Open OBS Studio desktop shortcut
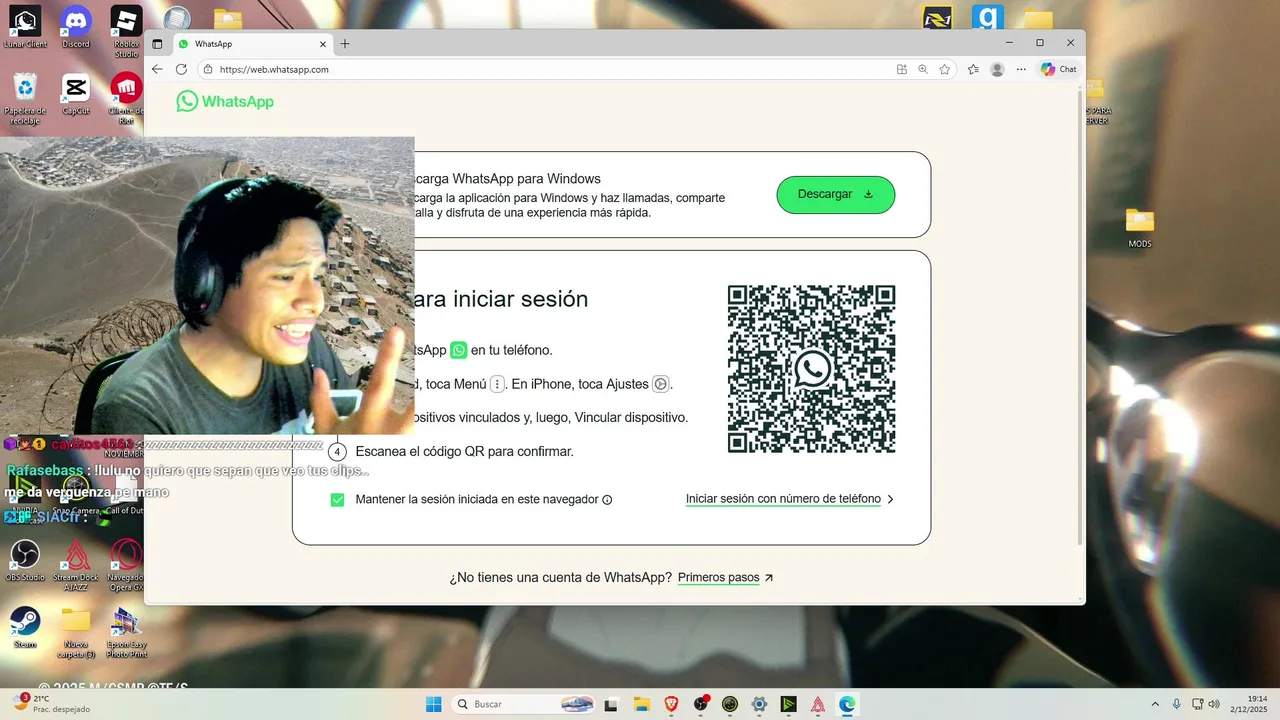Image resolution: width=1280 pixels, height=720 pixels. pyautogui.click(x=25, y=561)
